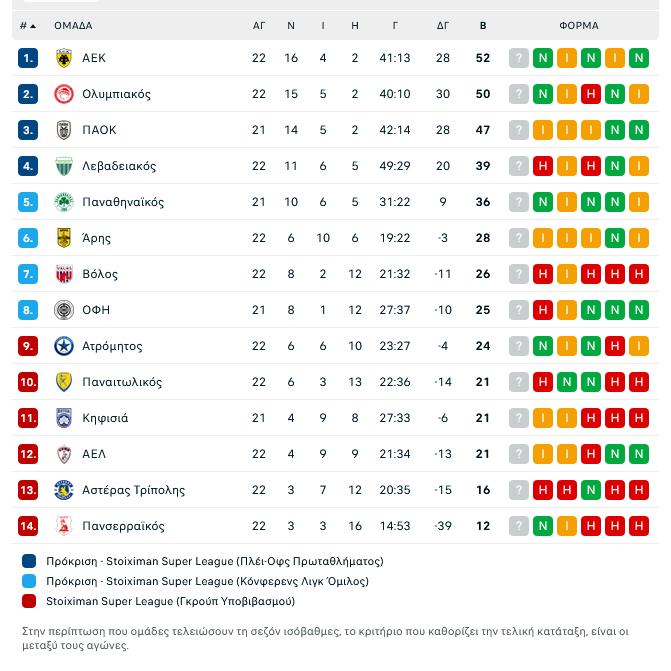Click the PAOK club crest
The height and width of the screenshot is (671, 671).
[64, 130]
